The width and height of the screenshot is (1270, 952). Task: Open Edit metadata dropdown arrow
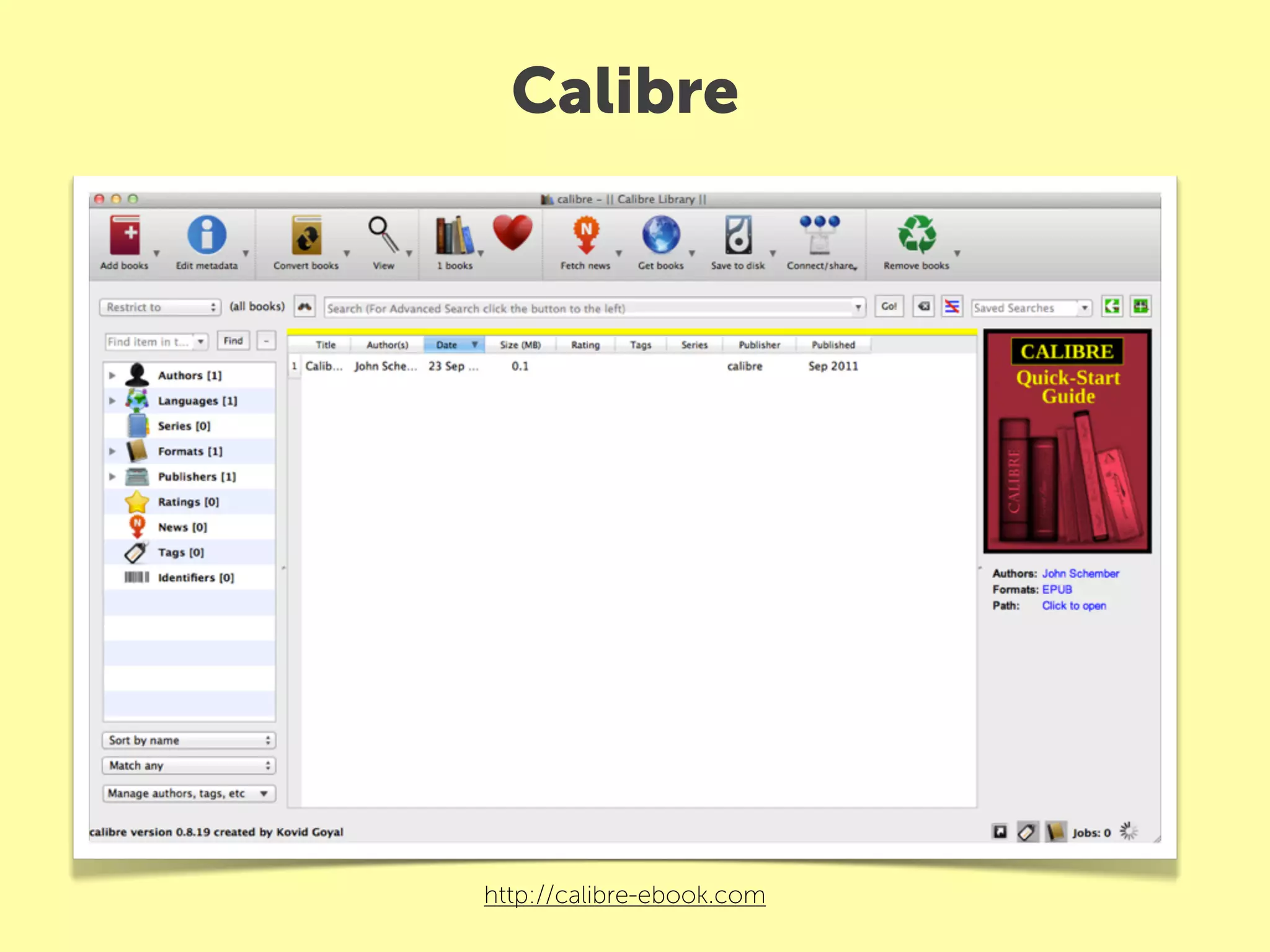click(246, 253)
